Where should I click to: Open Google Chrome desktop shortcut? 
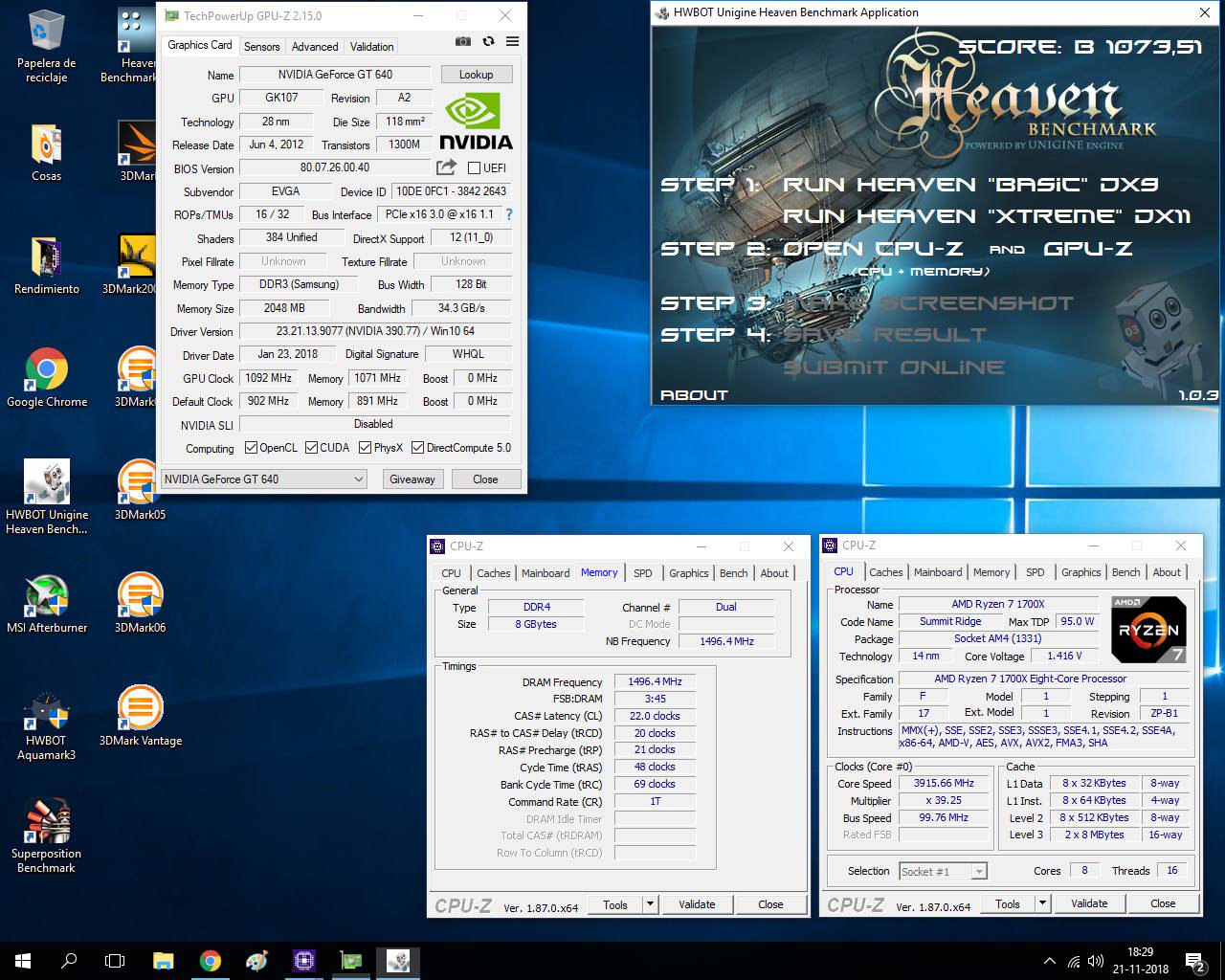point(46,379)
